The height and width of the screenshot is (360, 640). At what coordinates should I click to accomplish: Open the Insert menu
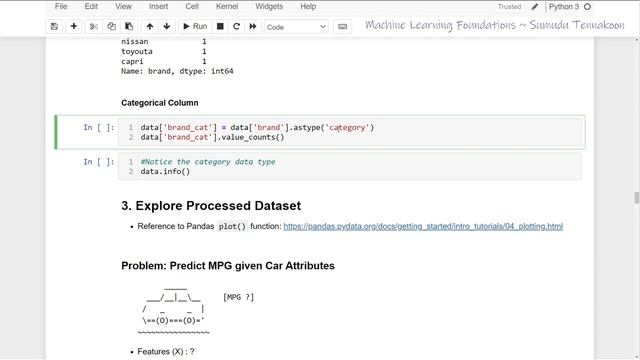[158, 7]
